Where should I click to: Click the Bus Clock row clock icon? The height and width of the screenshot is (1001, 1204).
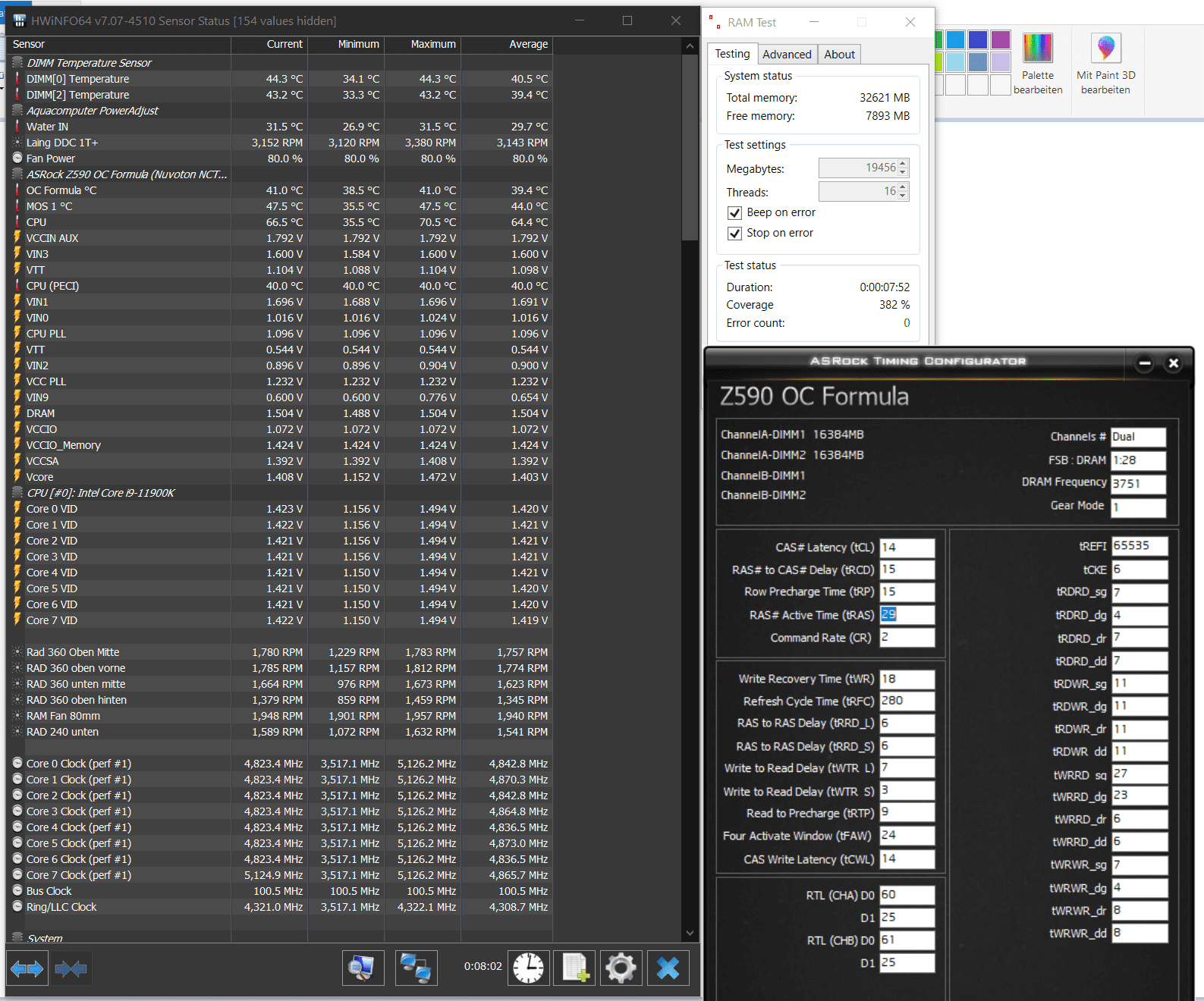coord(17,891)
